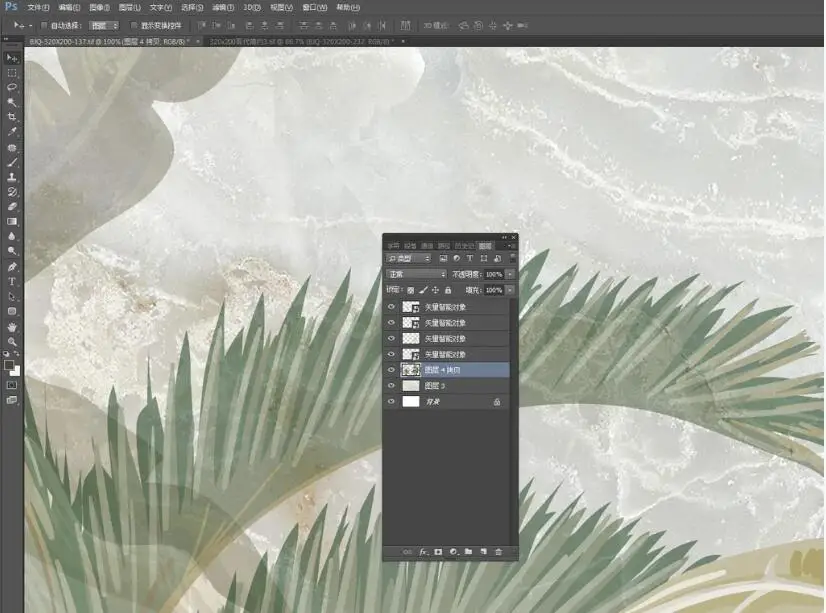826x613 pixels.
Task: Open the 填充 fill slider arrow
Action: click(510, 290)
